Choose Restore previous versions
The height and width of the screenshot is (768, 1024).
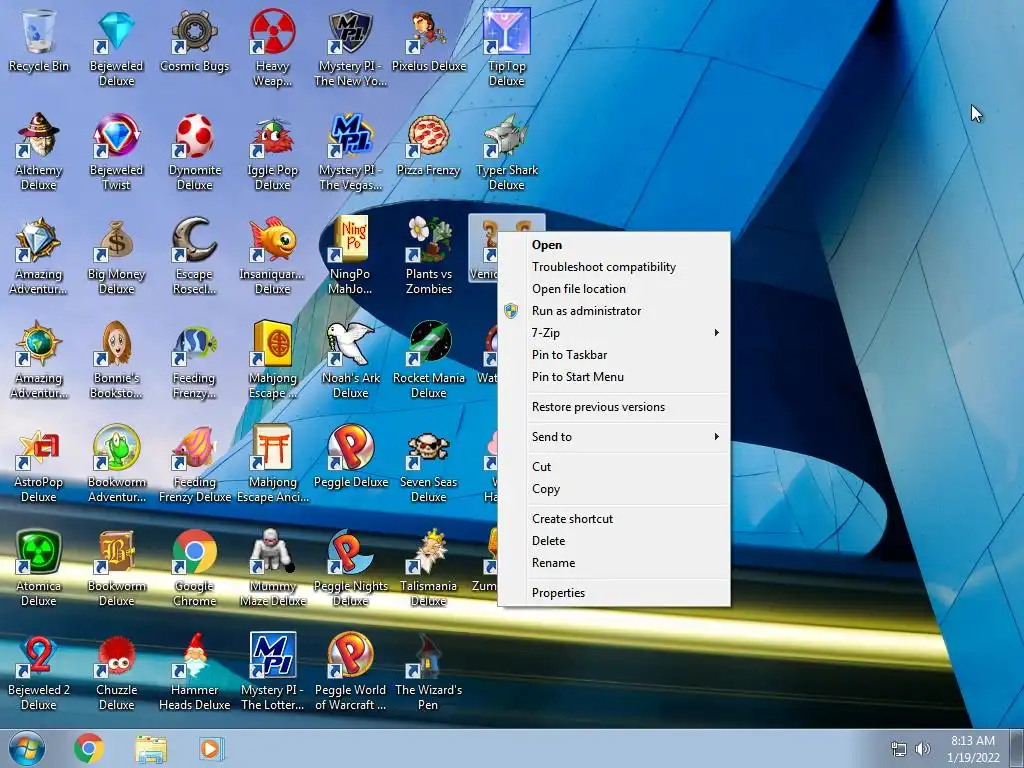(614, 407)
